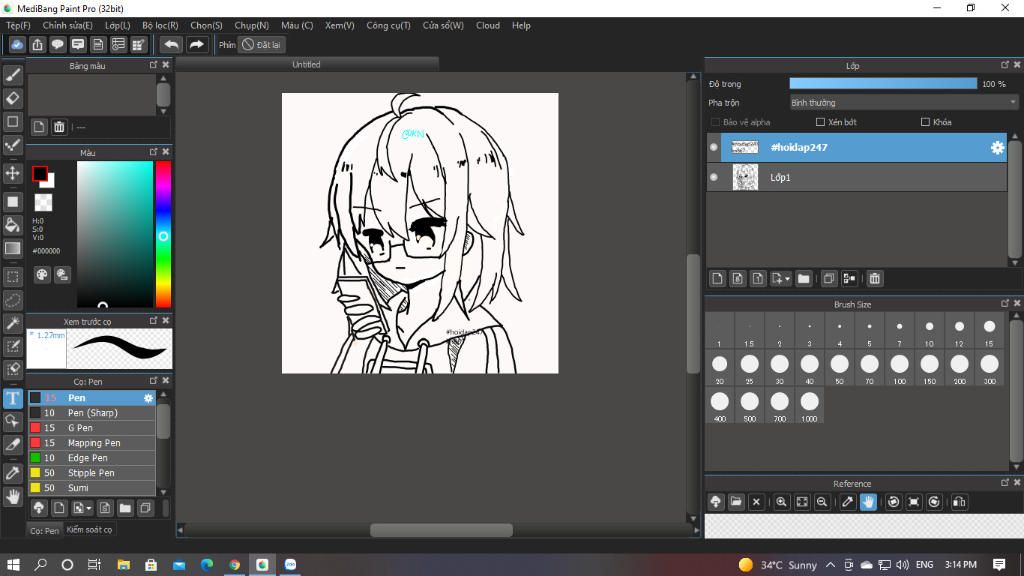
Task: Click the Undo arrow in top toolbar
Action: 171,44
